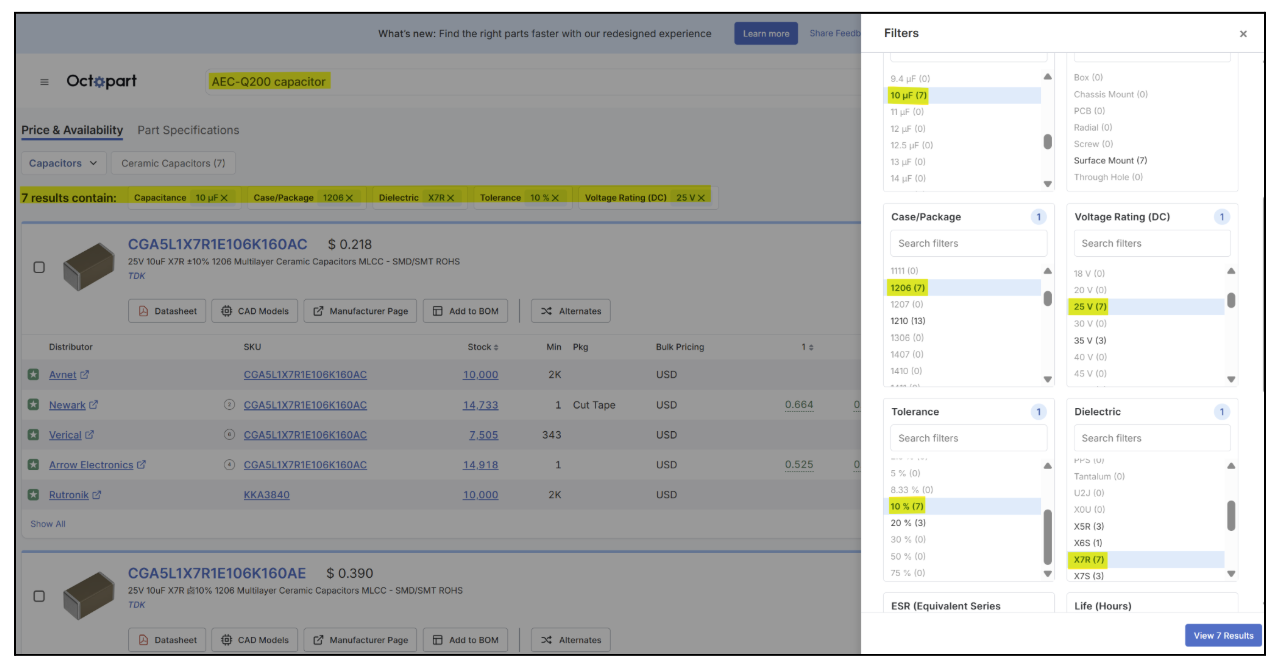Viewport: 1276px width, 671px height.
Task: Open CAD Models for CGA5L1X7R1E106K160AC
Action: coord(255,311)
